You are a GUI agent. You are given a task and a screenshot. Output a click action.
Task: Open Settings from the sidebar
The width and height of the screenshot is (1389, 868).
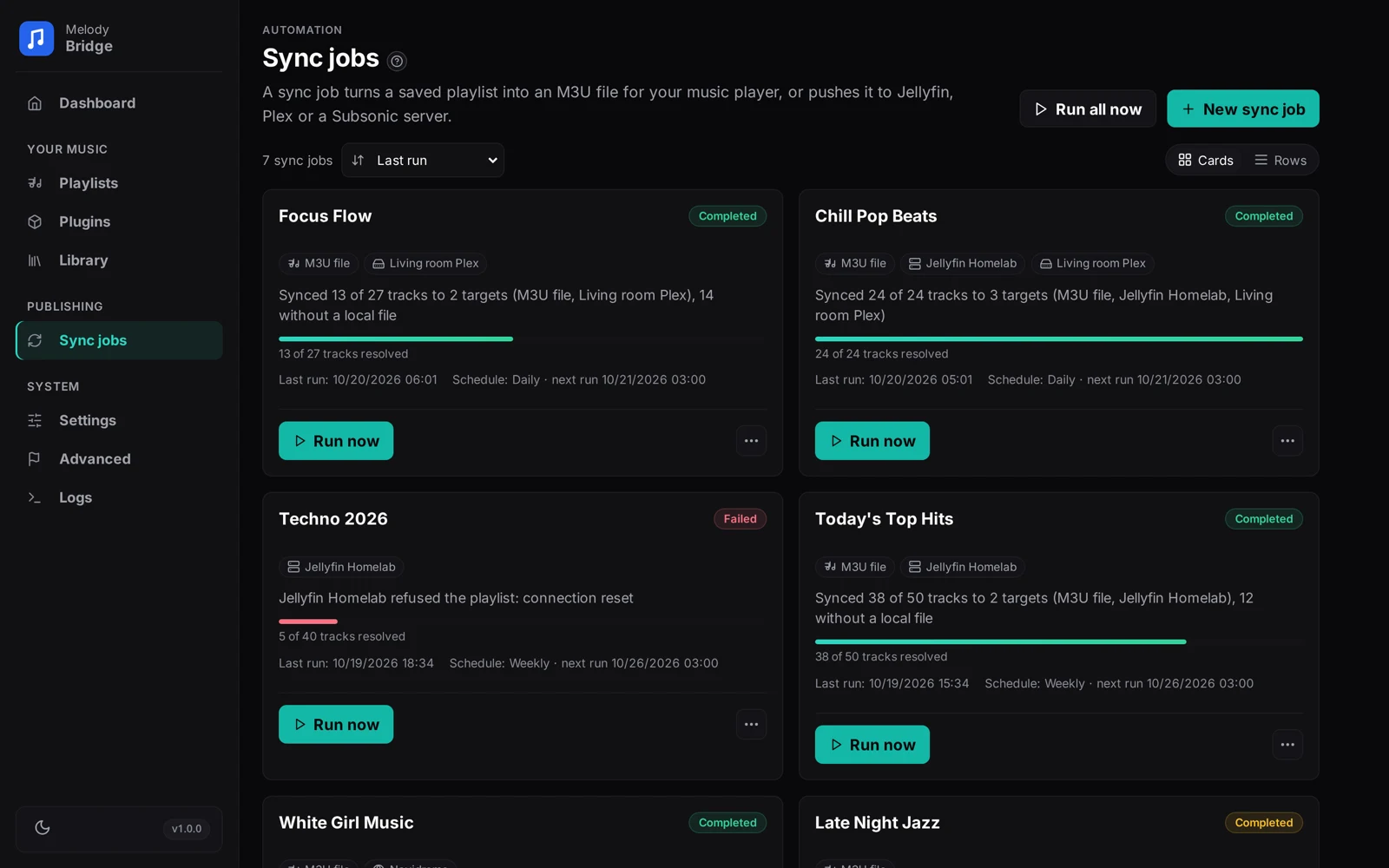pyautogui.click(x=119, y=420)
